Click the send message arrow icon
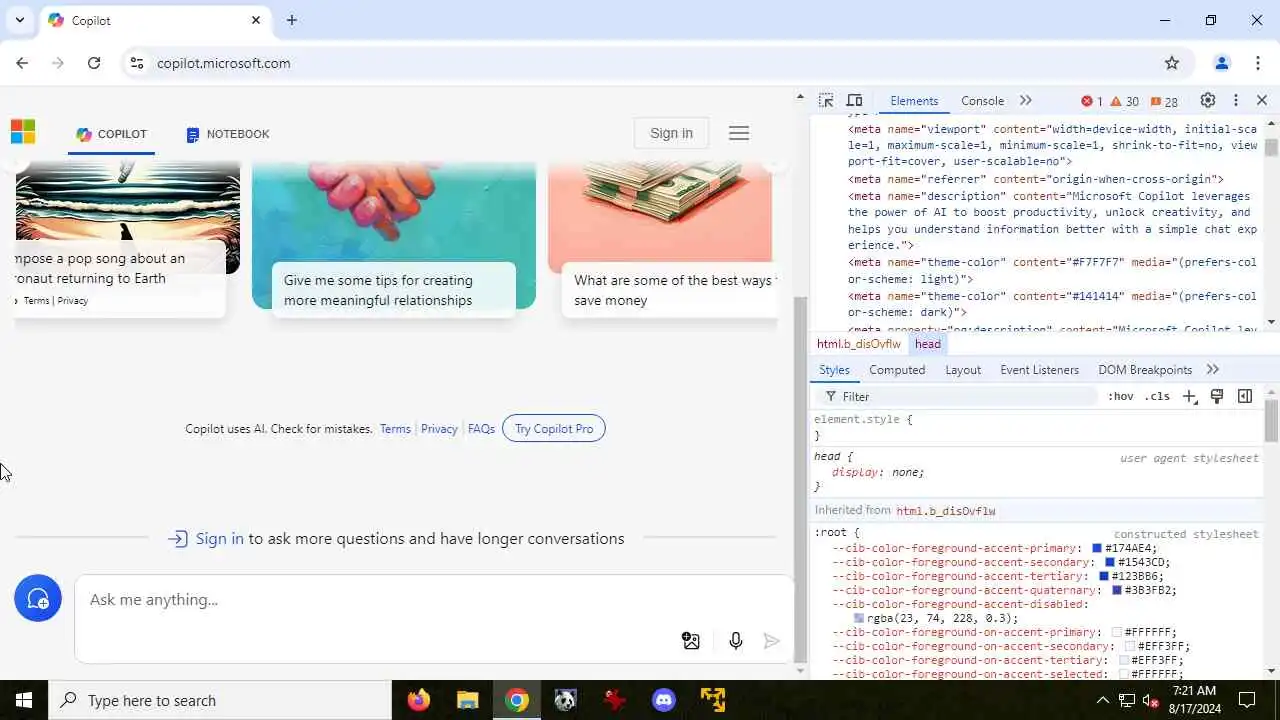Viewport: 1280px width, 720px height. coord(771,641)
